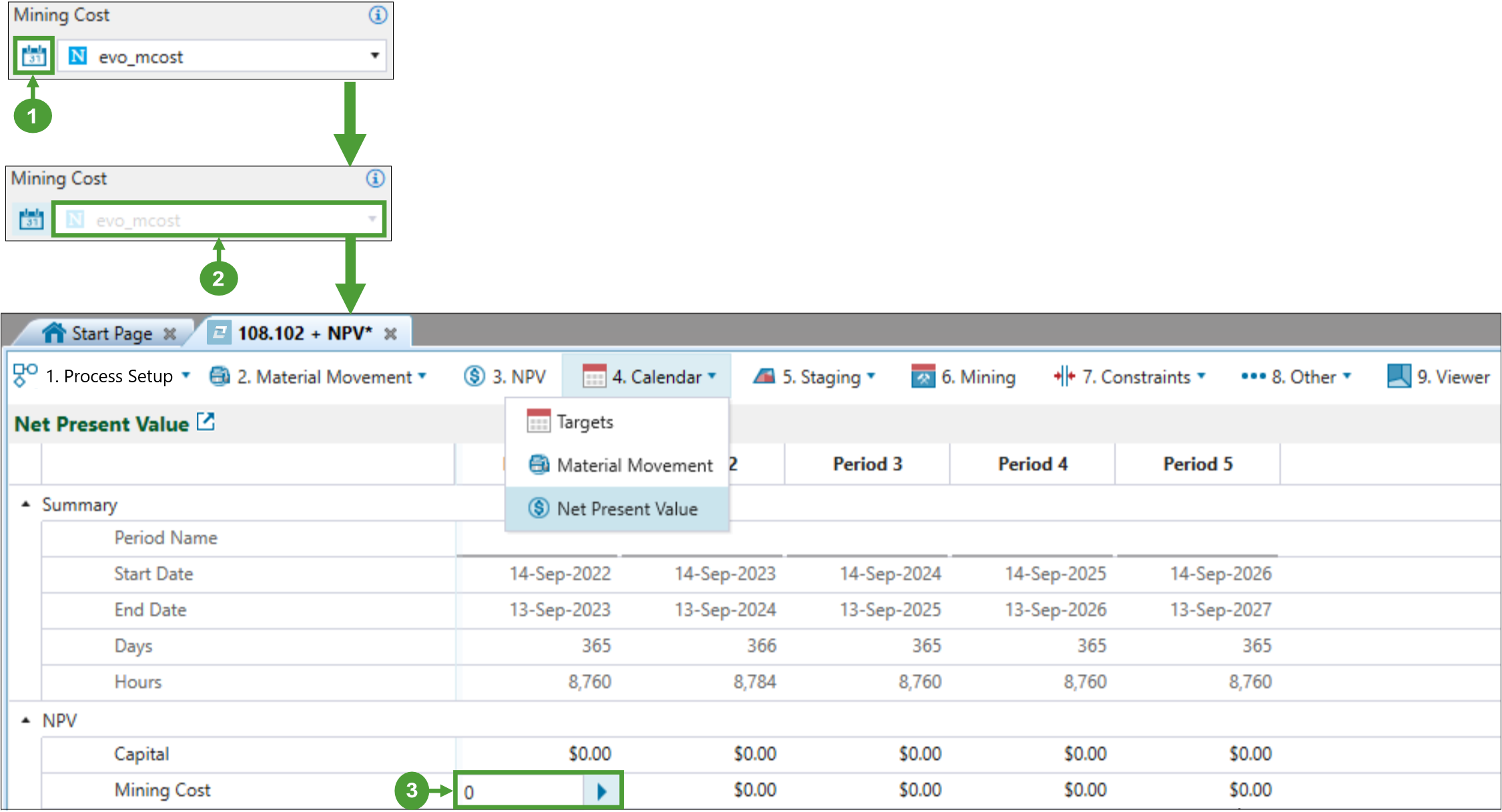Screen dimensions: 1502x812
Task: Click the info icon in top Mining Cost panel
Action: pyautogui.click(x=378, y=15)
